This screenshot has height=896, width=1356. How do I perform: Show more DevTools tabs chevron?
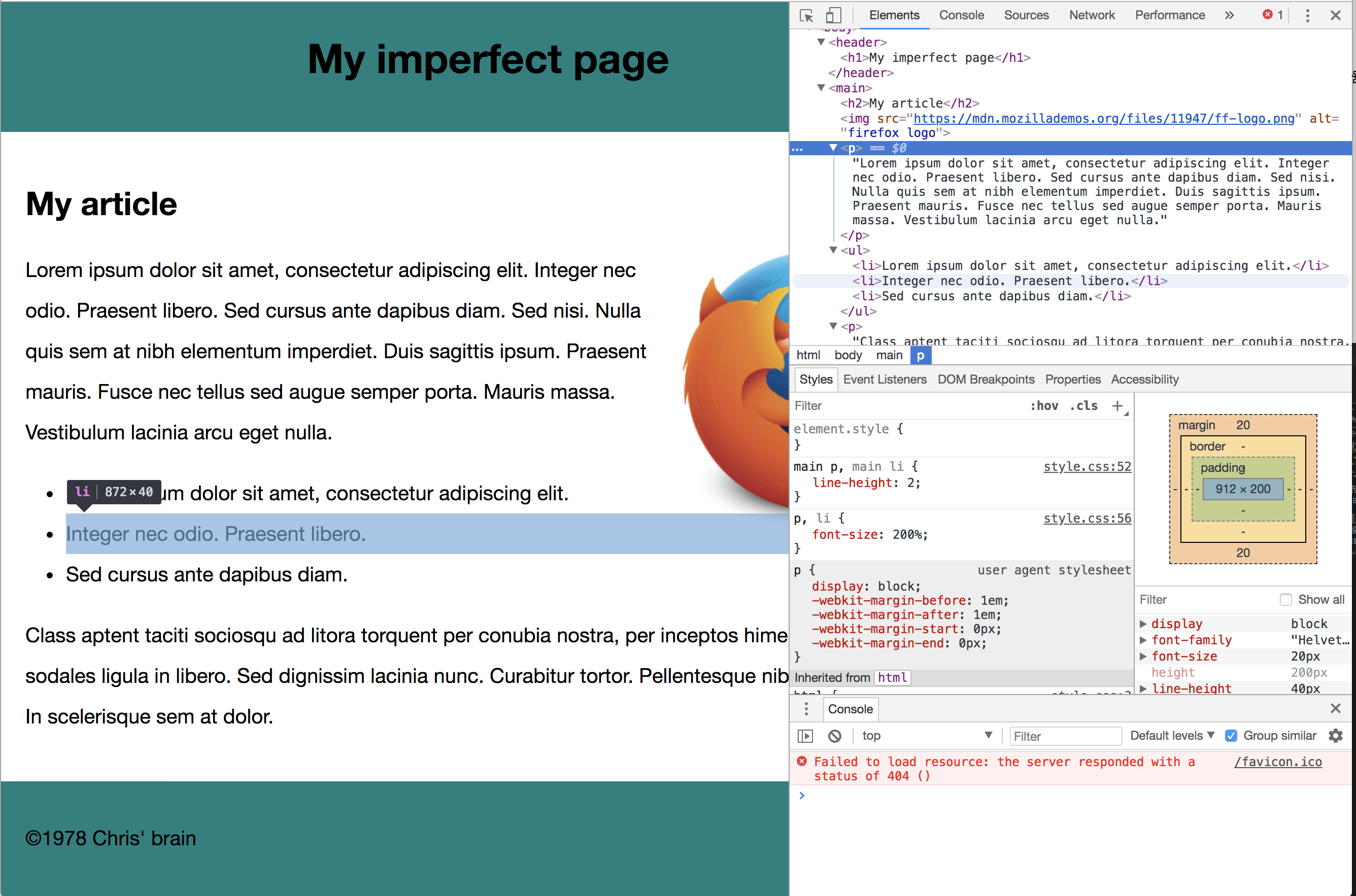click(x=1229, y=15)
